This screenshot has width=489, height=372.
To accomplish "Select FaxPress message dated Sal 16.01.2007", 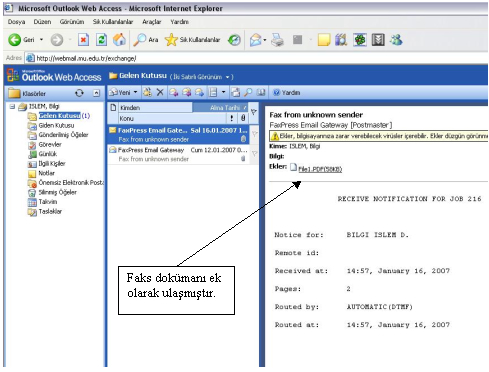I will (x=178, y=135).
